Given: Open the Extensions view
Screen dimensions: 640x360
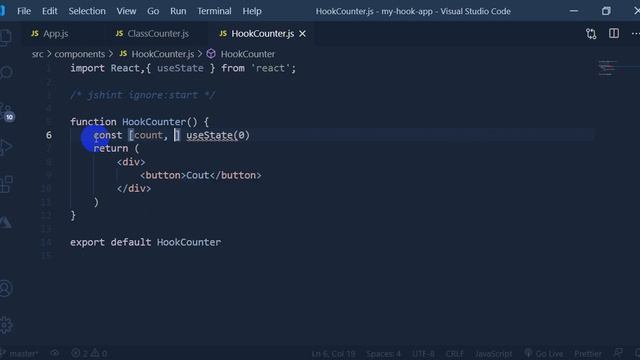Looking at the screenshot, I should (x=6, y=184).
